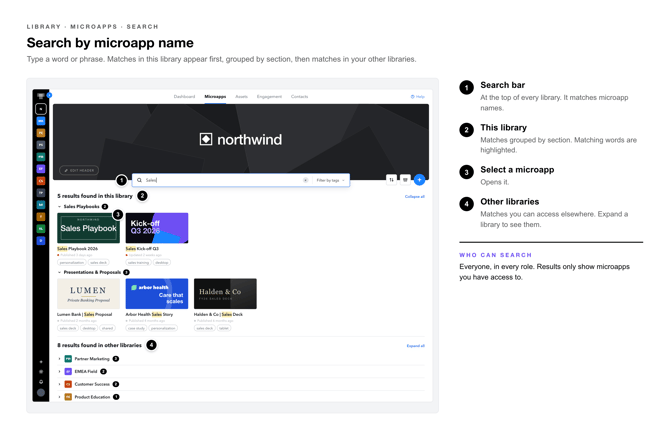Switch to the teal PM library in the sidebar
Viewport: 670px width, 430px height.
click(x=41, y=157)
